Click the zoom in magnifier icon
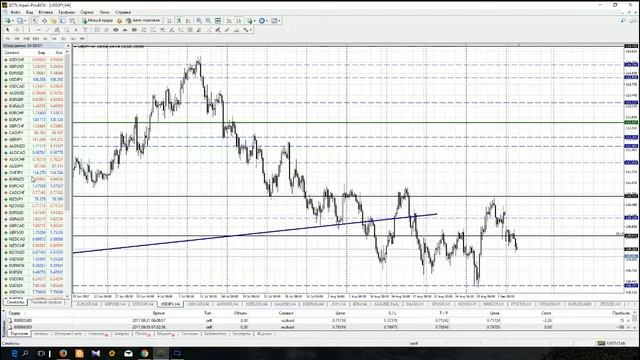 [199, 20]
